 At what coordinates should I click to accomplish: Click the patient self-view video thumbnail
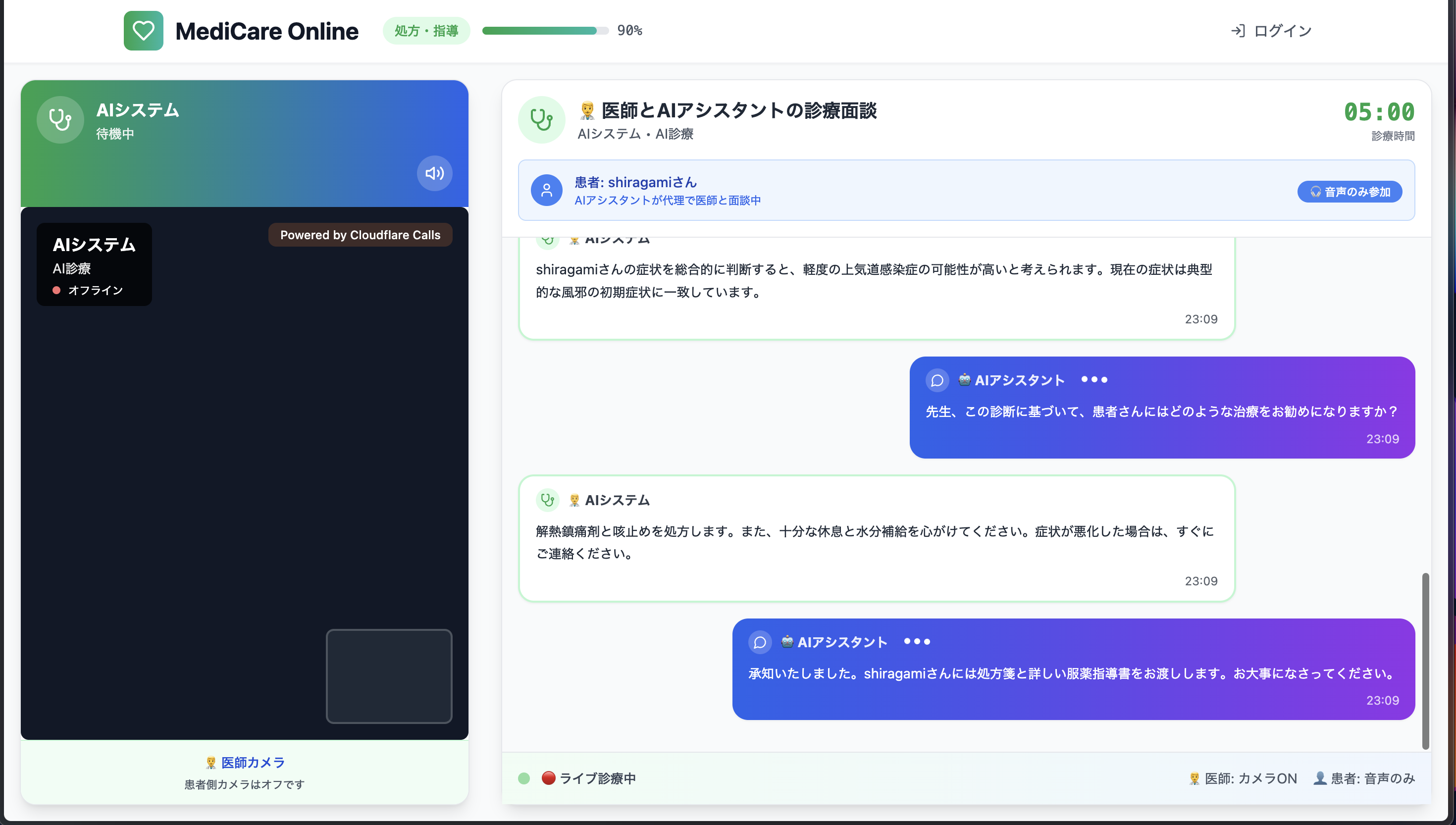coord(389,676)
